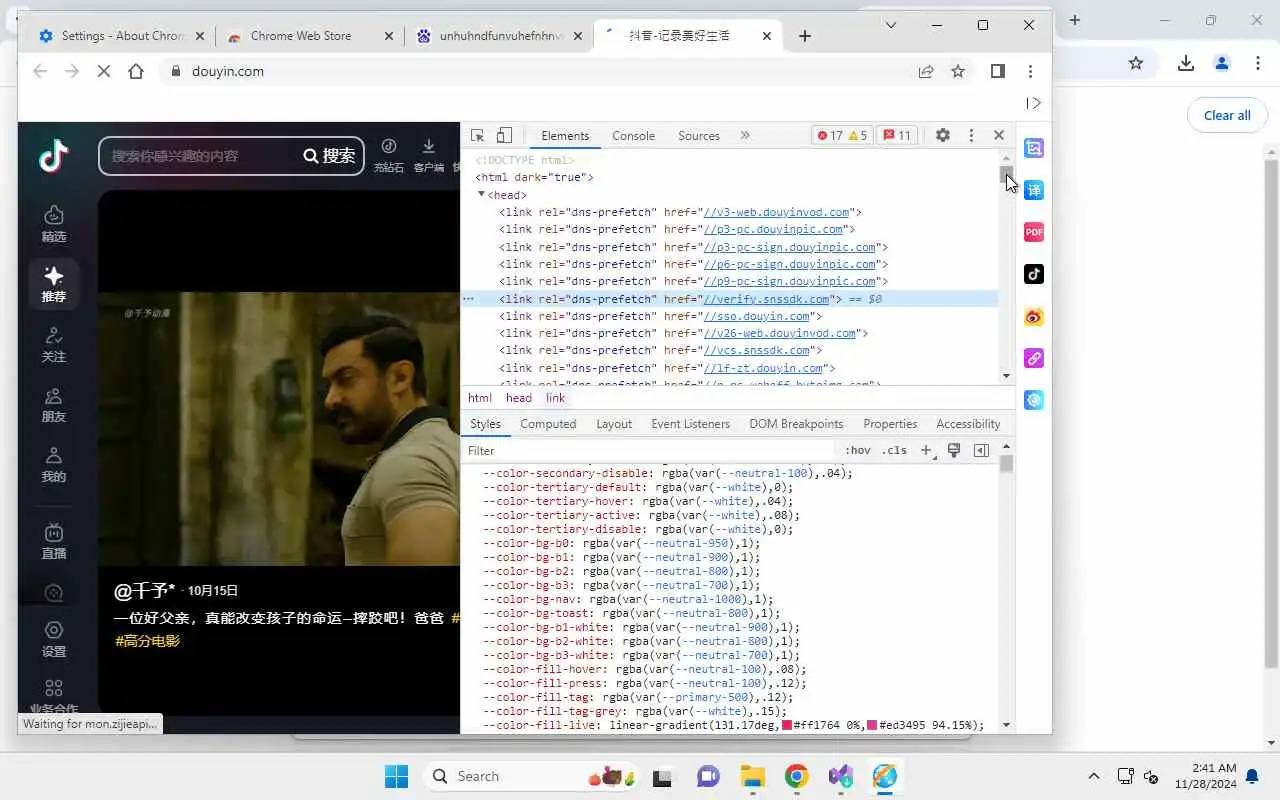Open 朋友 in the Douyin sidebar
Viewport: 1280px width, 800px height.
(x=54, y=404)
